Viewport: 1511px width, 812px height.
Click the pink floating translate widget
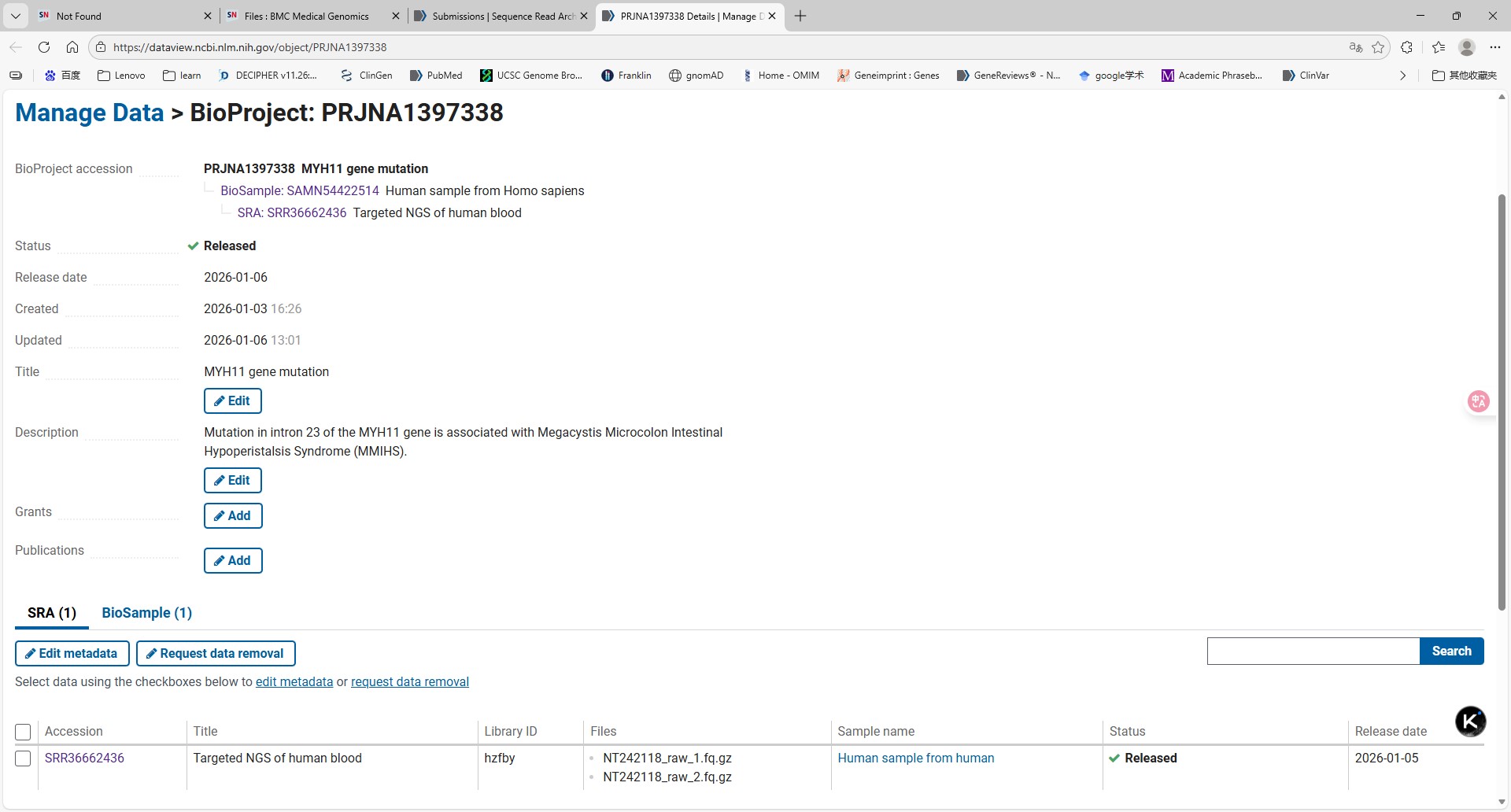1478,401
